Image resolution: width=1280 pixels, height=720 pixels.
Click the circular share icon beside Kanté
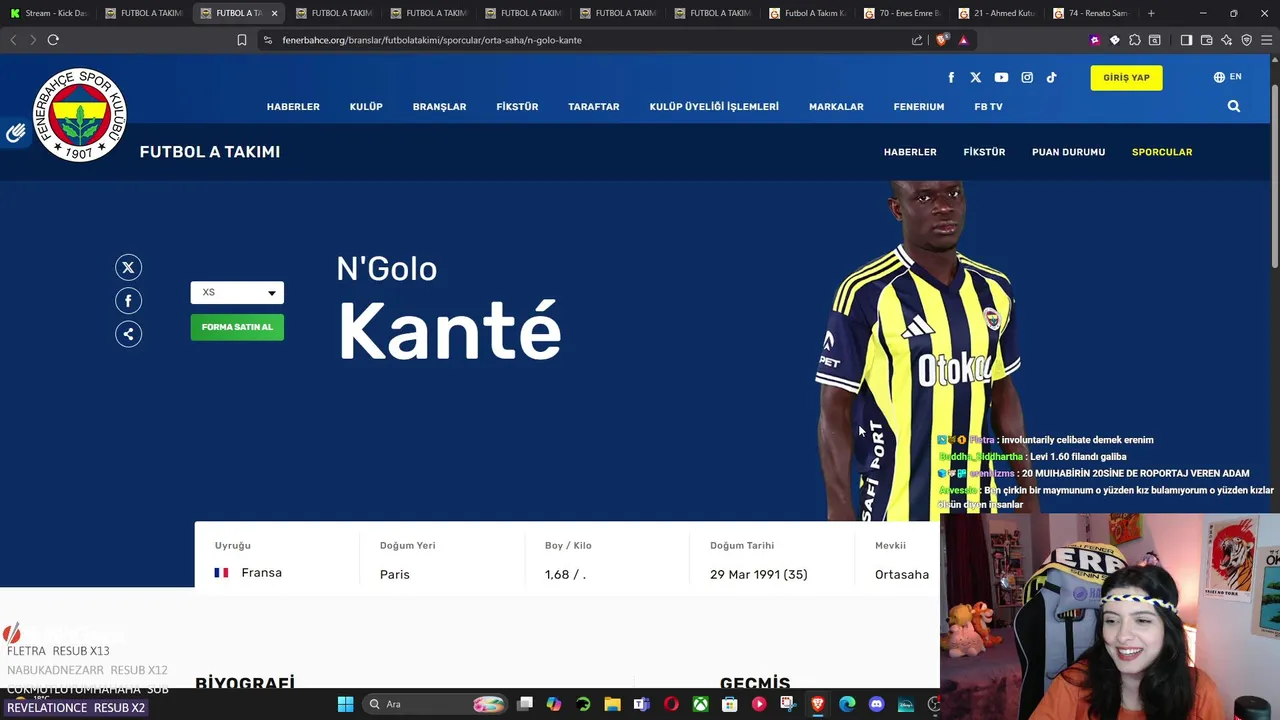click(x=128, y=334)
